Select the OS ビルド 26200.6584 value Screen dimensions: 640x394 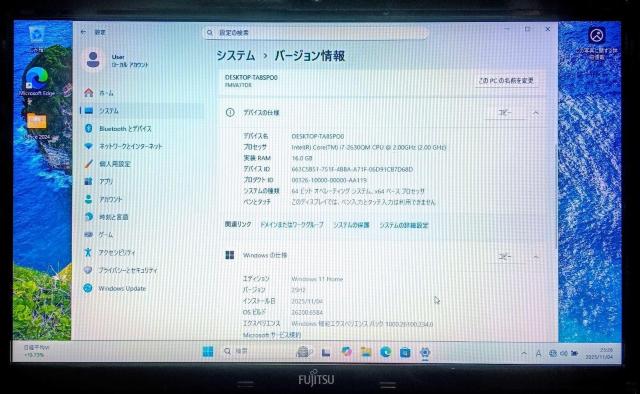click(307, 312)
